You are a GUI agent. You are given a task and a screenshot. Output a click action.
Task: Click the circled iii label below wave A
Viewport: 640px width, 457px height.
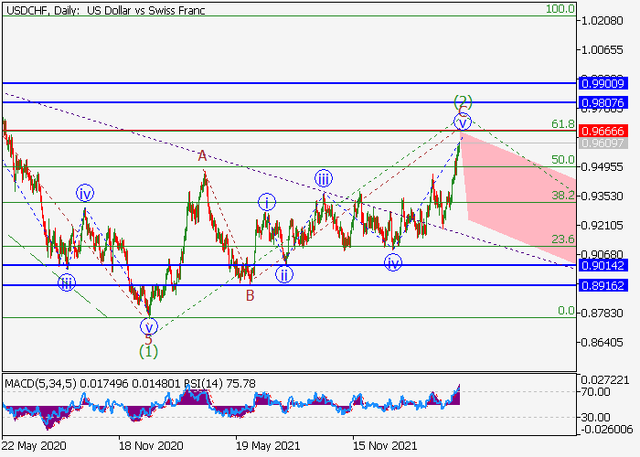(x=323, y=178)
